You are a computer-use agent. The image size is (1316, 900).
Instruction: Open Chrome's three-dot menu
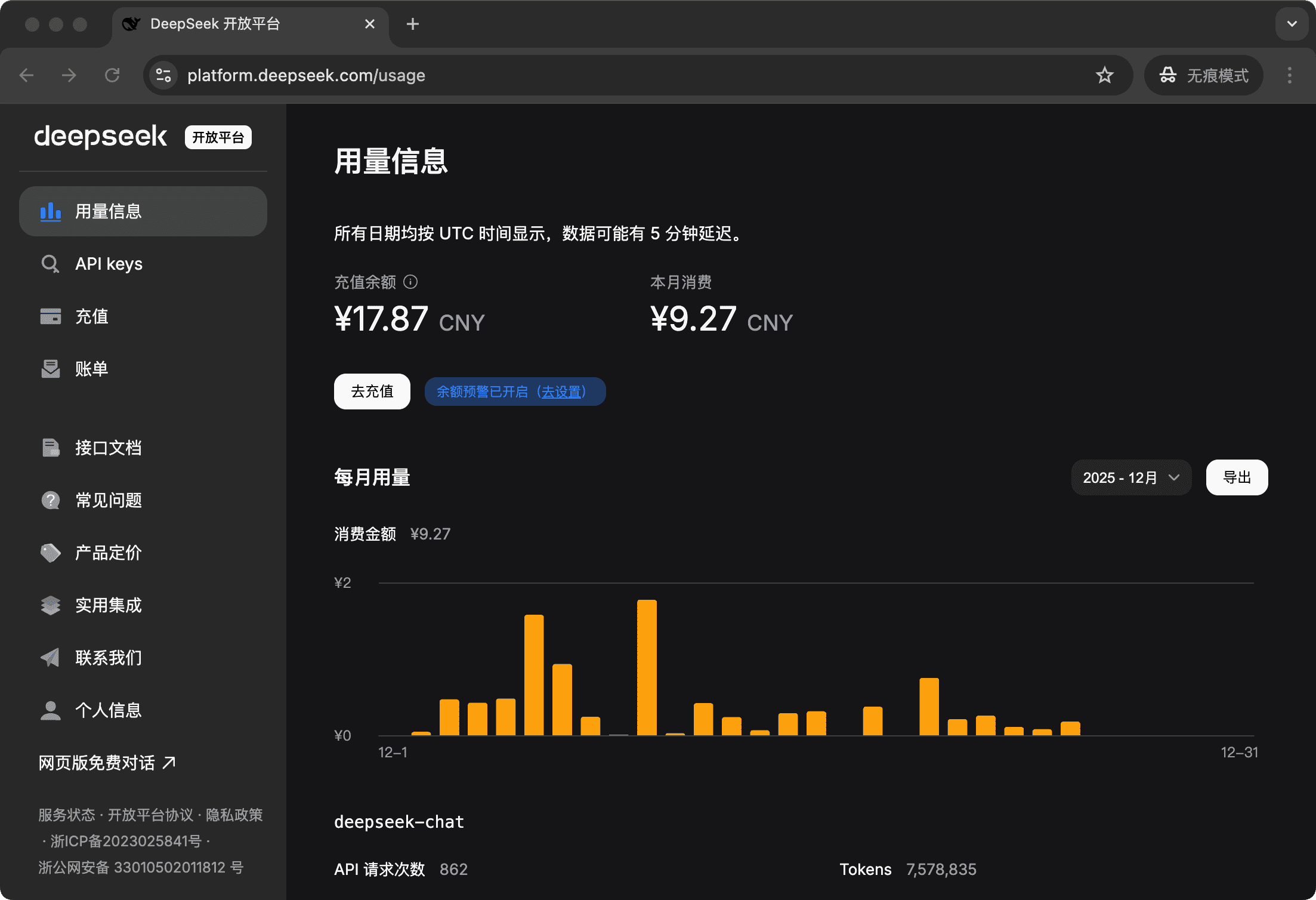click(1290, 75)
